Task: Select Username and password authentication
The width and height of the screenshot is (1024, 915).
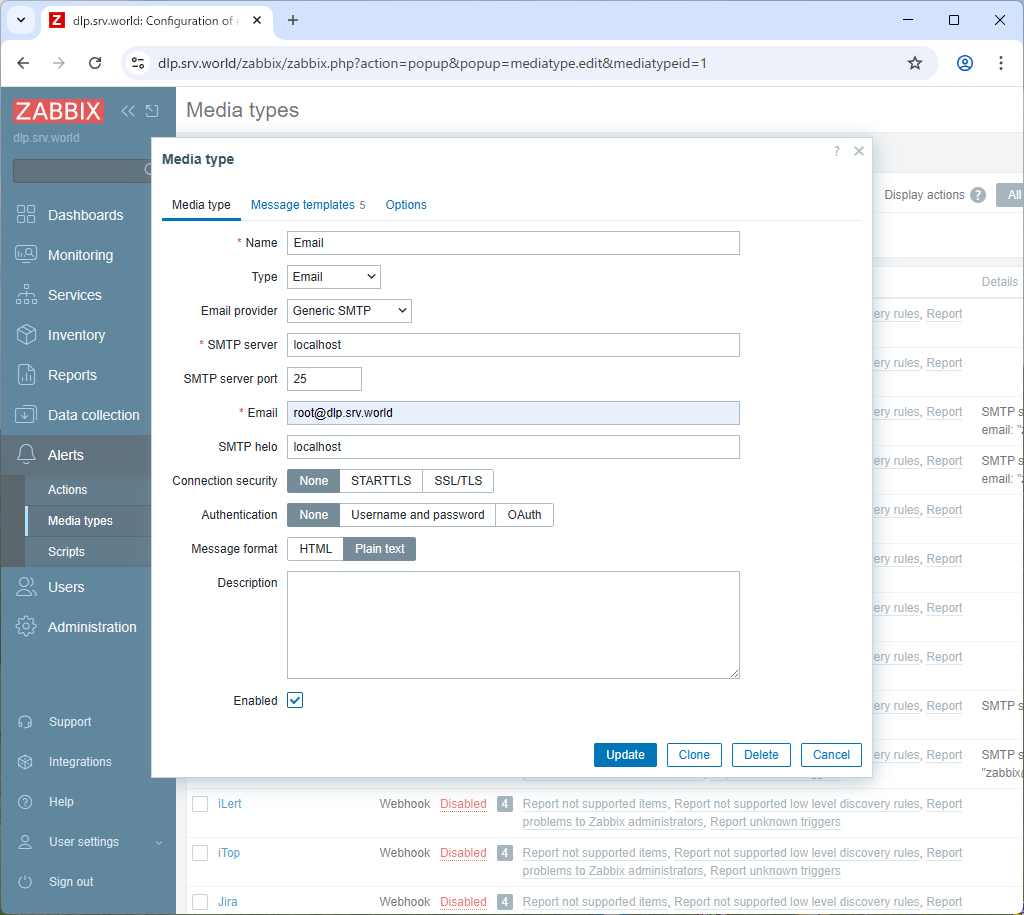Action: pyautogui.click(x=417, y=515)
